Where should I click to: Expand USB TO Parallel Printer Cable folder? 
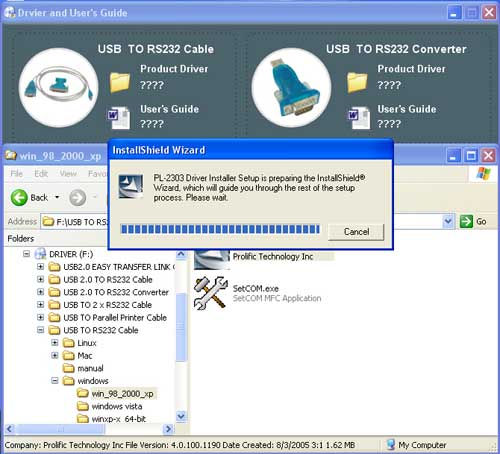coord(40,317)
